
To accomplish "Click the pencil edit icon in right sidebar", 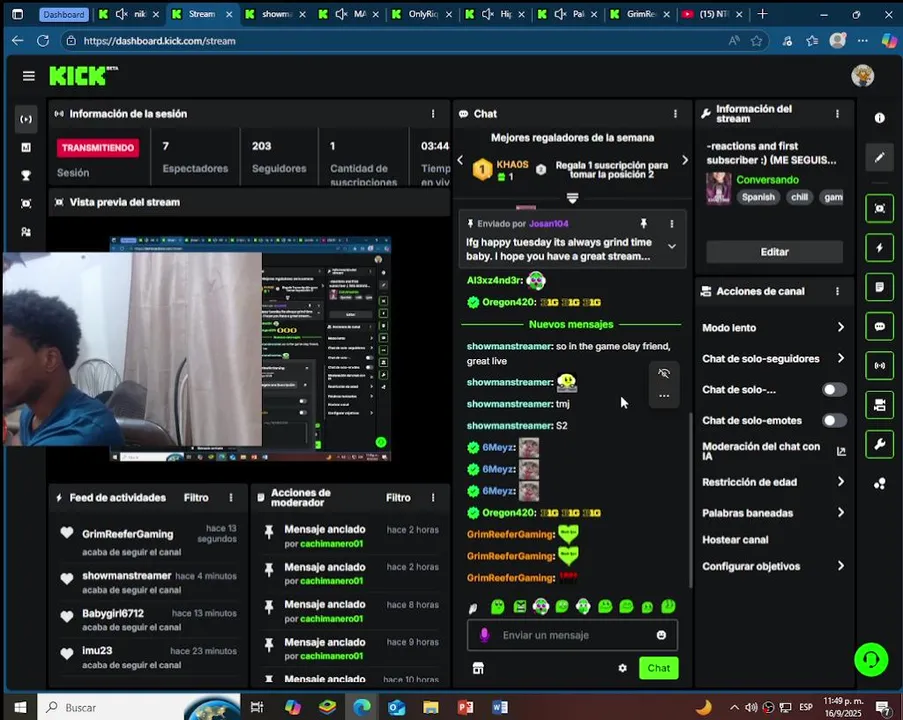I will (x=879, y=157).
